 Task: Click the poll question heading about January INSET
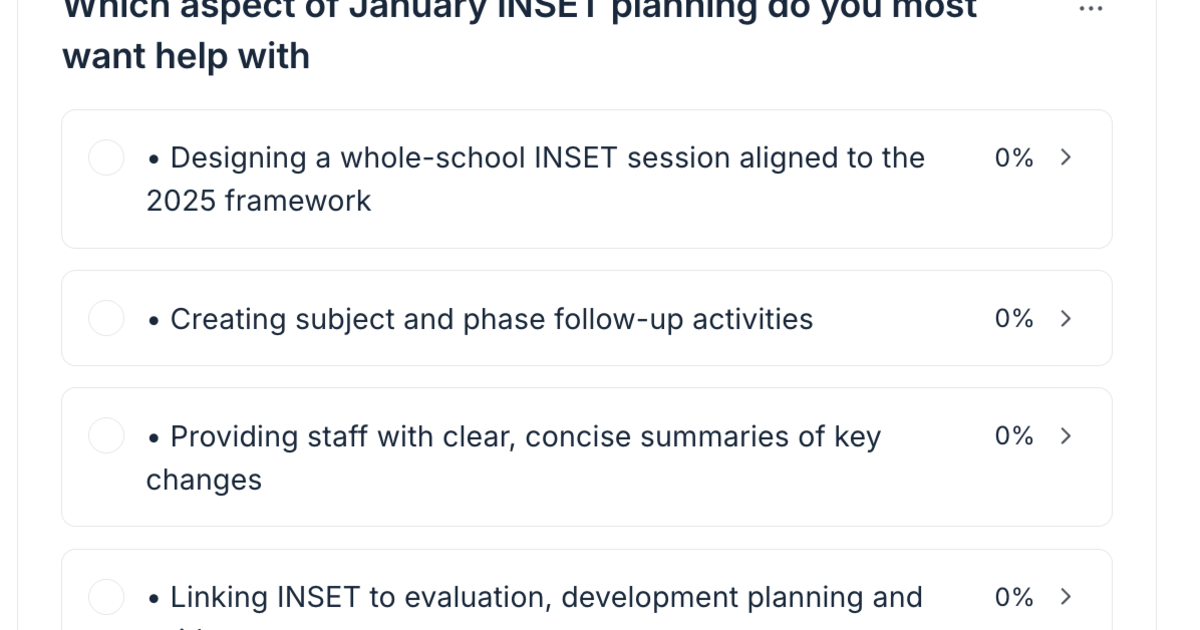(519, 32)
